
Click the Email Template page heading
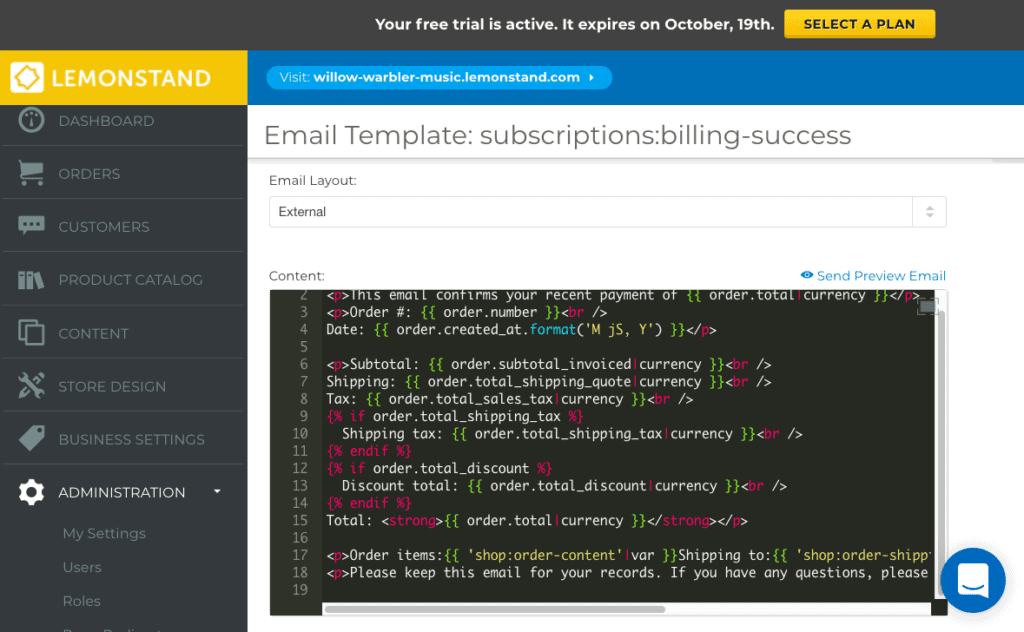[x=557, y=135]
